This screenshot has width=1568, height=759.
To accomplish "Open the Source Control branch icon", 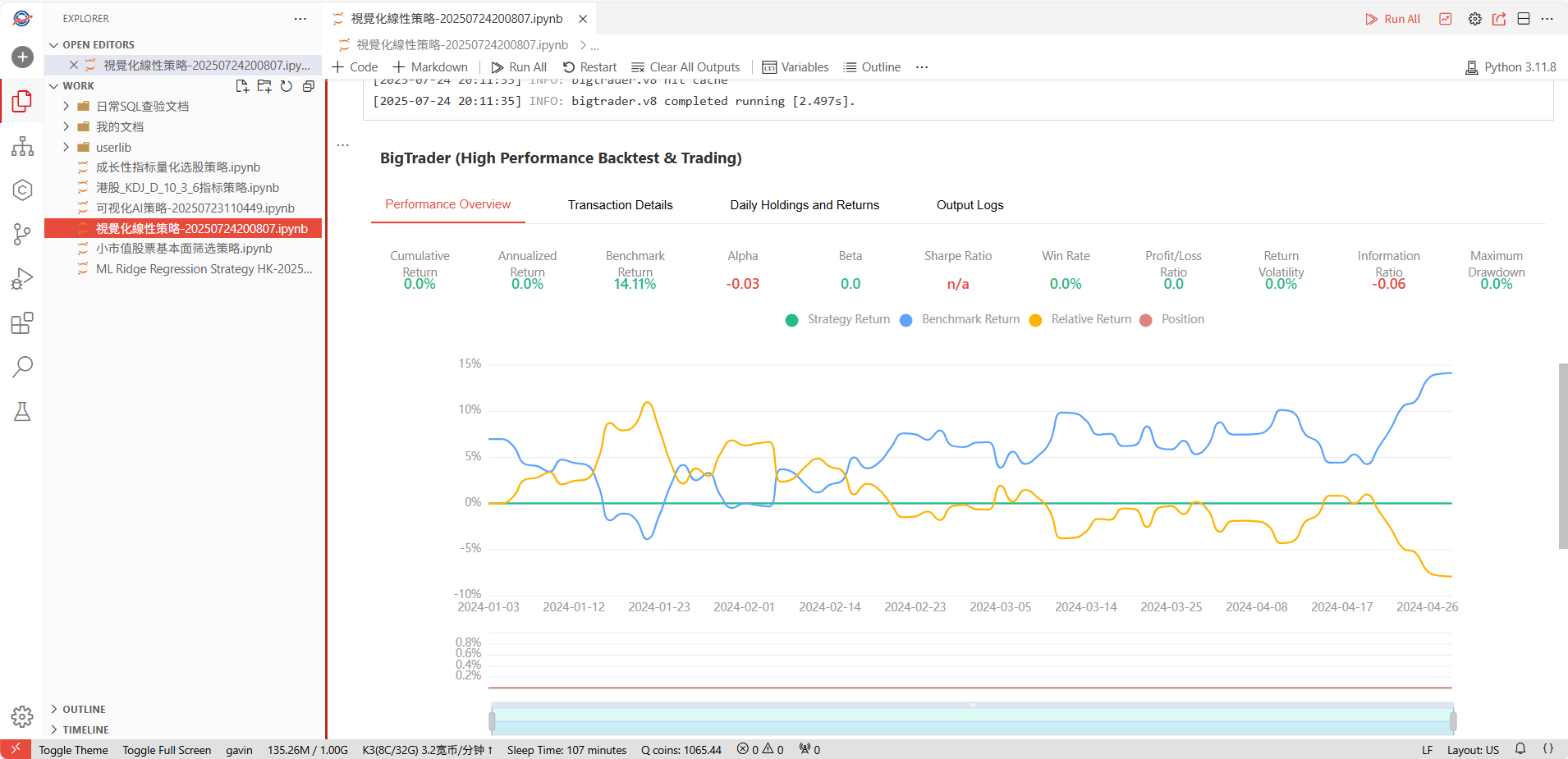I will (22, 235).
